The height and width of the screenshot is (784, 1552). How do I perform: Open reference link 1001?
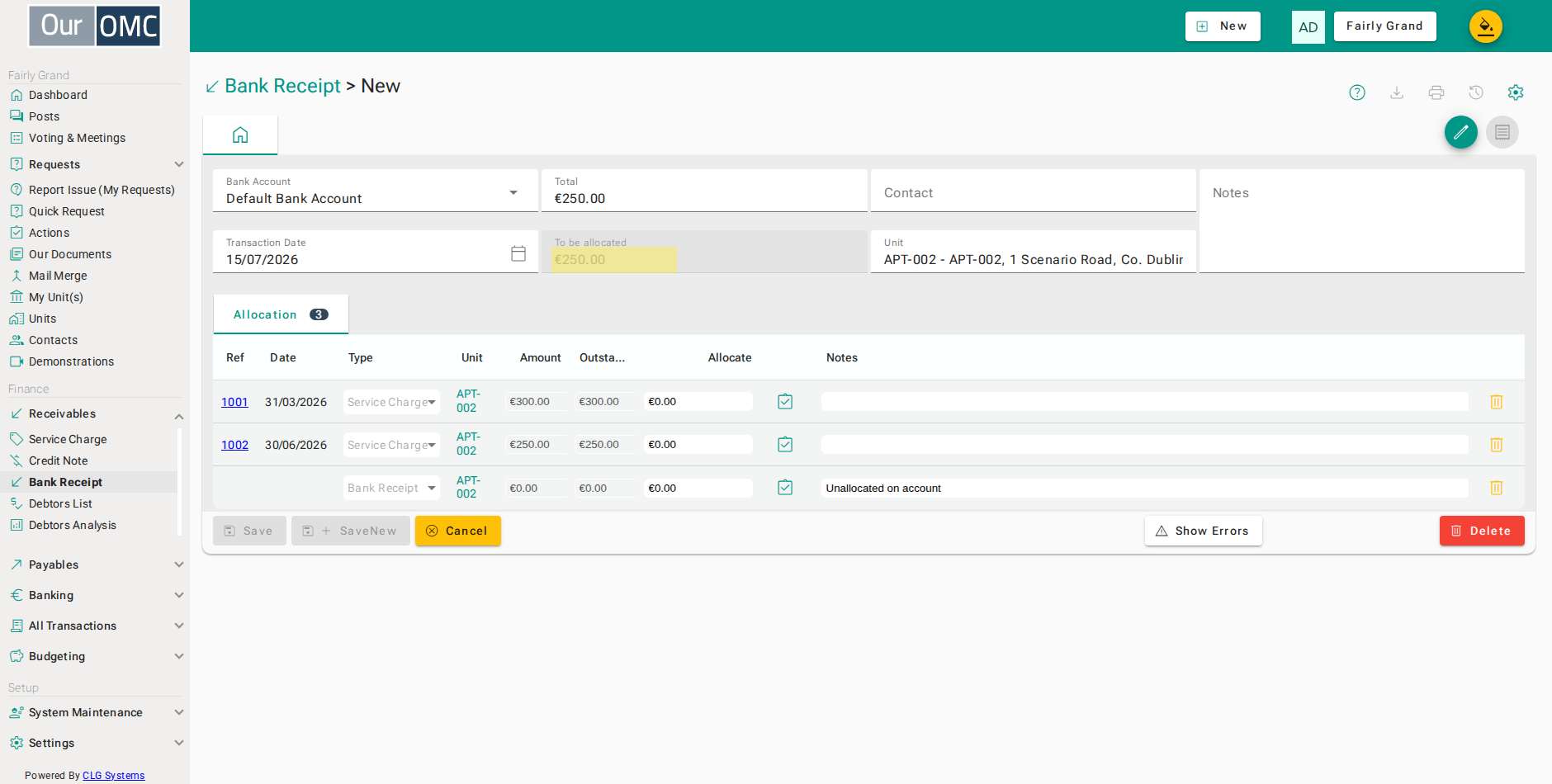point(234,402)
